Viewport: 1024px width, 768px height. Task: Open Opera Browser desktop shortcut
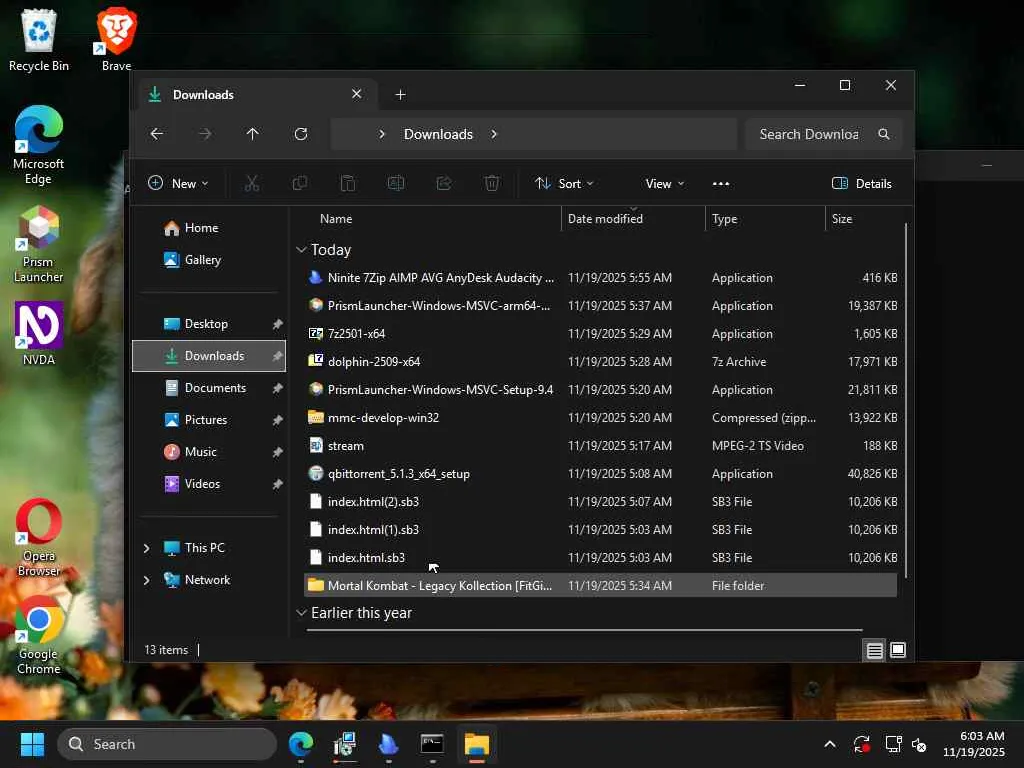(x=39, y=537)
